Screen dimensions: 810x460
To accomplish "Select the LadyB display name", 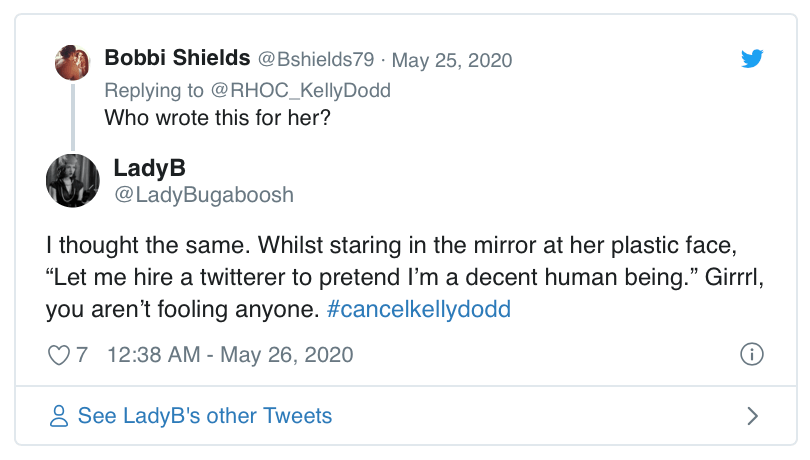I will (x=149, y=167).
